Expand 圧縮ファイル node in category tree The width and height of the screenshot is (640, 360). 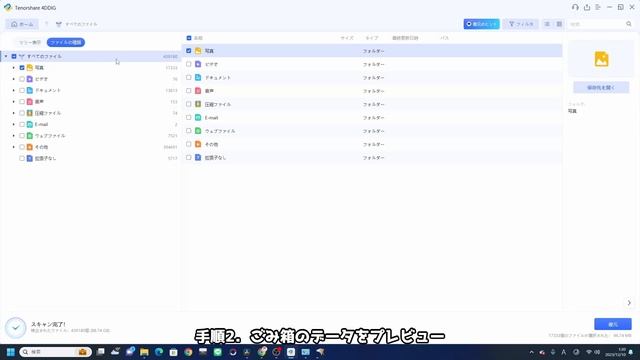pyautogui.click(x=13, y=113)
